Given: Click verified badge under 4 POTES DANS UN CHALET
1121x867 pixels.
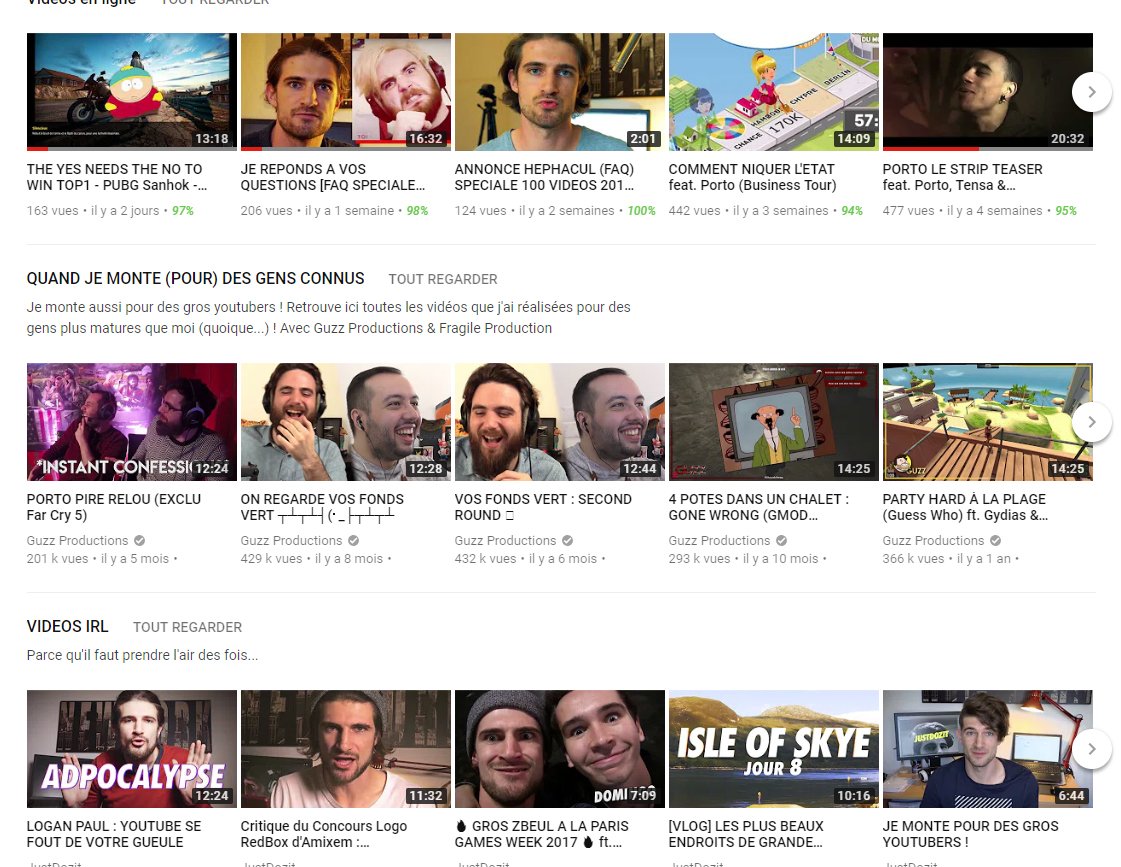Looking at the screenshot, I should pos(781,541).
